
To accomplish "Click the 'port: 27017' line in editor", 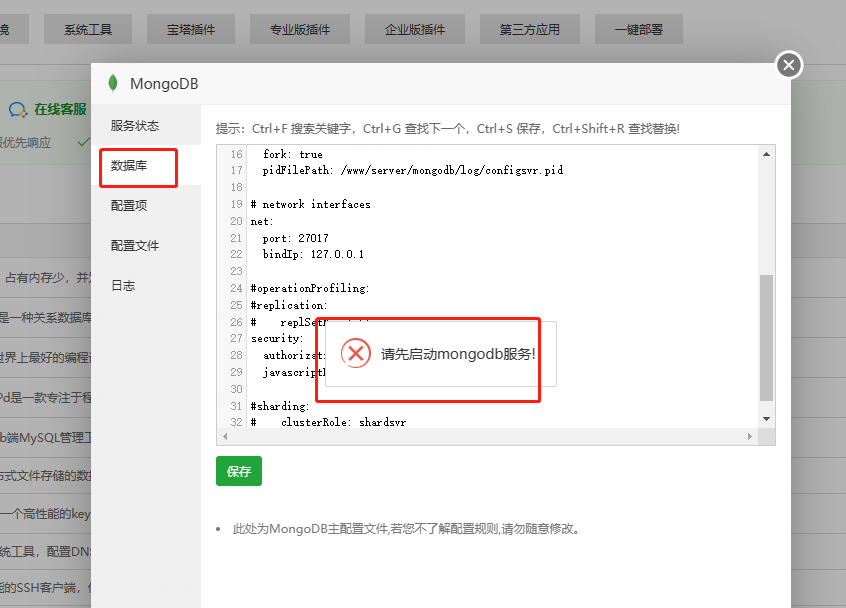I will [x=296, y=238].
